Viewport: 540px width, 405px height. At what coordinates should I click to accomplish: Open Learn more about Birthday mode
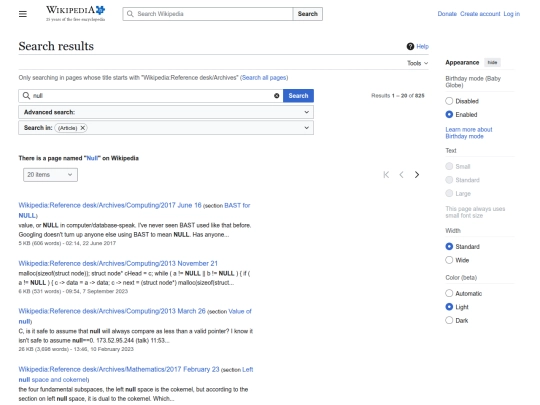pos(469,133)
